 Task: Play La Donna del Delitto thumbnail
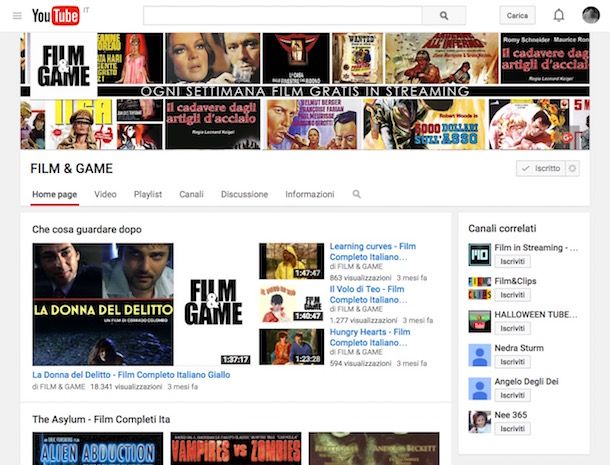(x=142, y=304)
